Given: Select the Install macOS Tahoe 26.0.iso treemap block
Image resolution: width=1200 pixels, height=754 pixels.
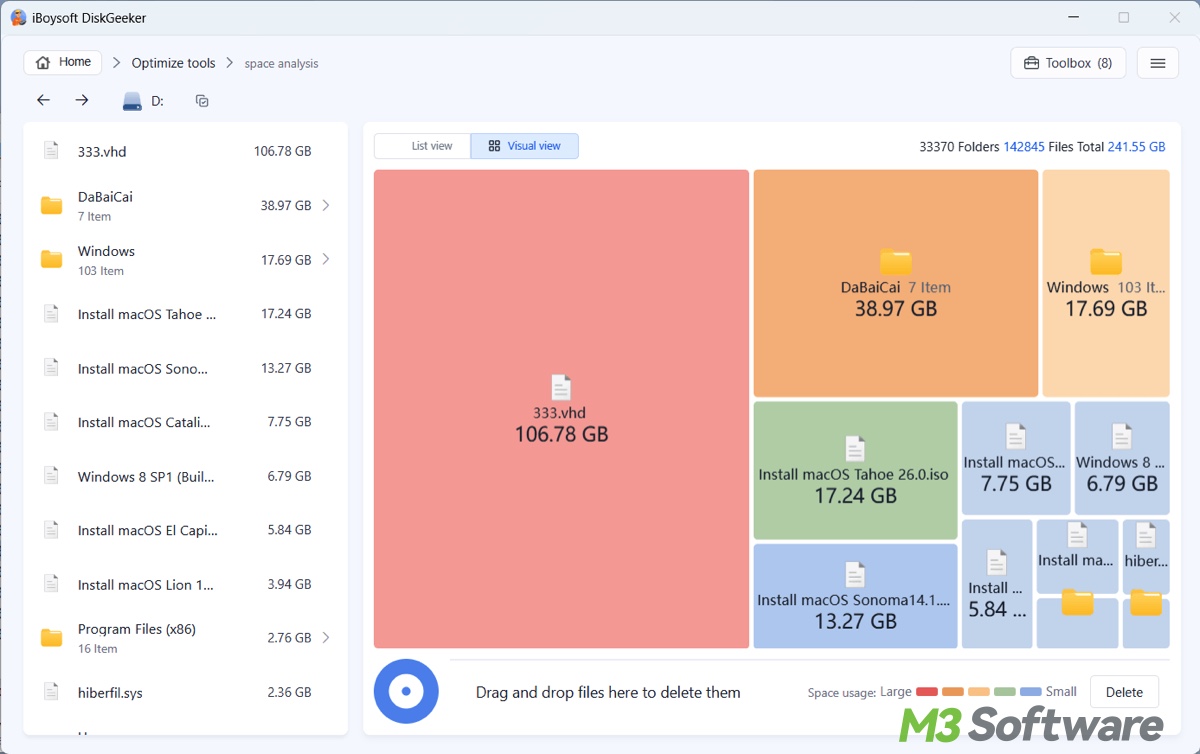Looking at the screenshot, I should [x=855, y=471].
